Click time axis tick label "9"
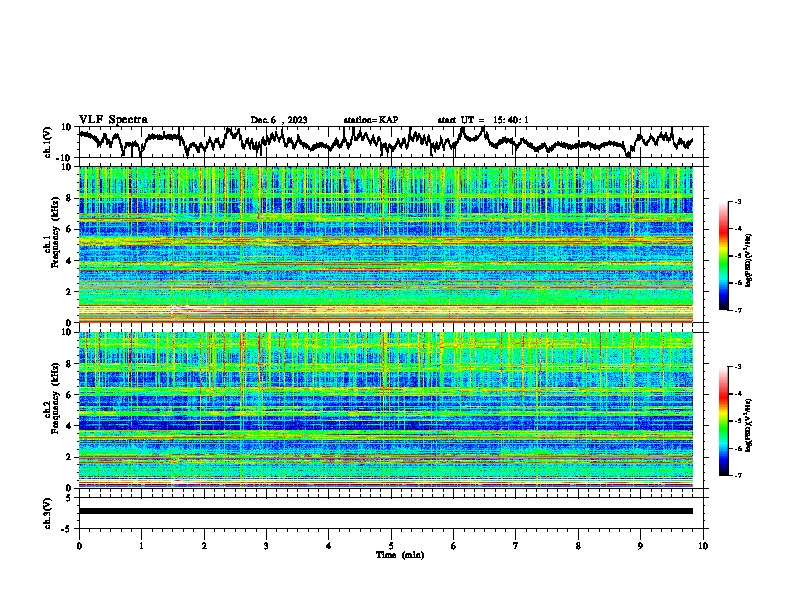Screen dimensions: 792x612 pos(640,546)
